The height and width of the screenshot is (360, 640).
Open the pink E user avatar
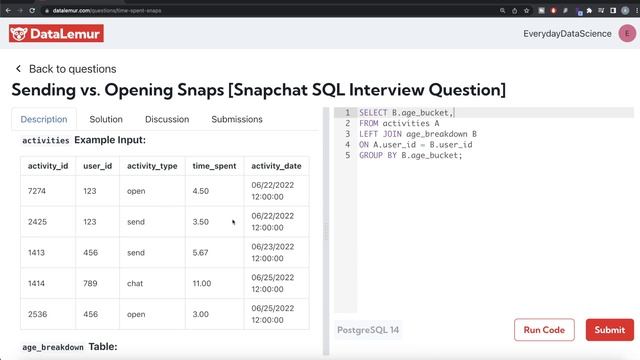pos(627,33)
